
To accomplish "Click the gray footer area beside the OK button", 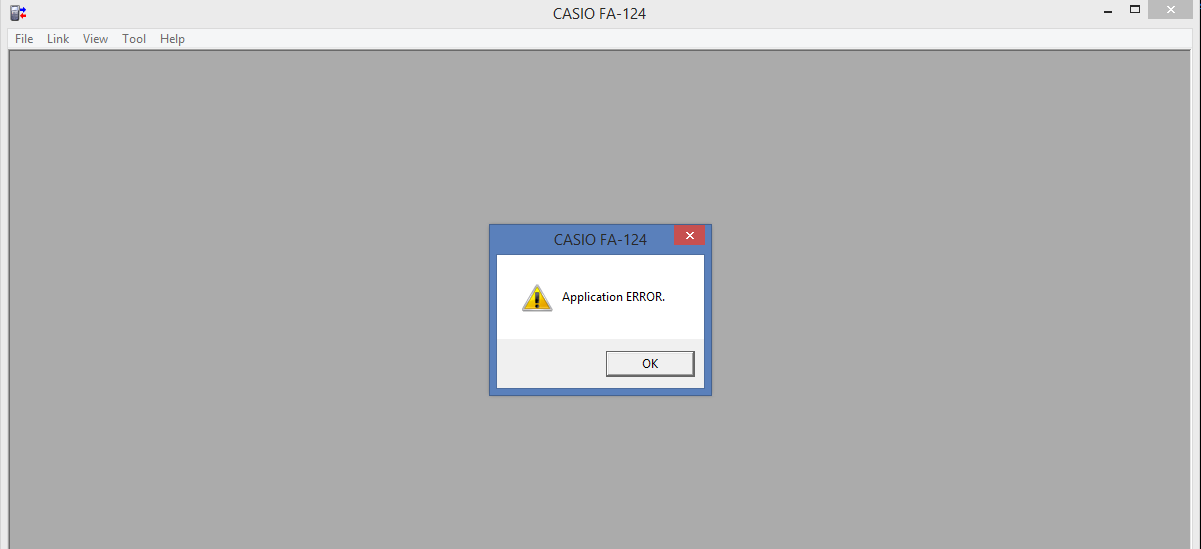I will click(550, 364).
